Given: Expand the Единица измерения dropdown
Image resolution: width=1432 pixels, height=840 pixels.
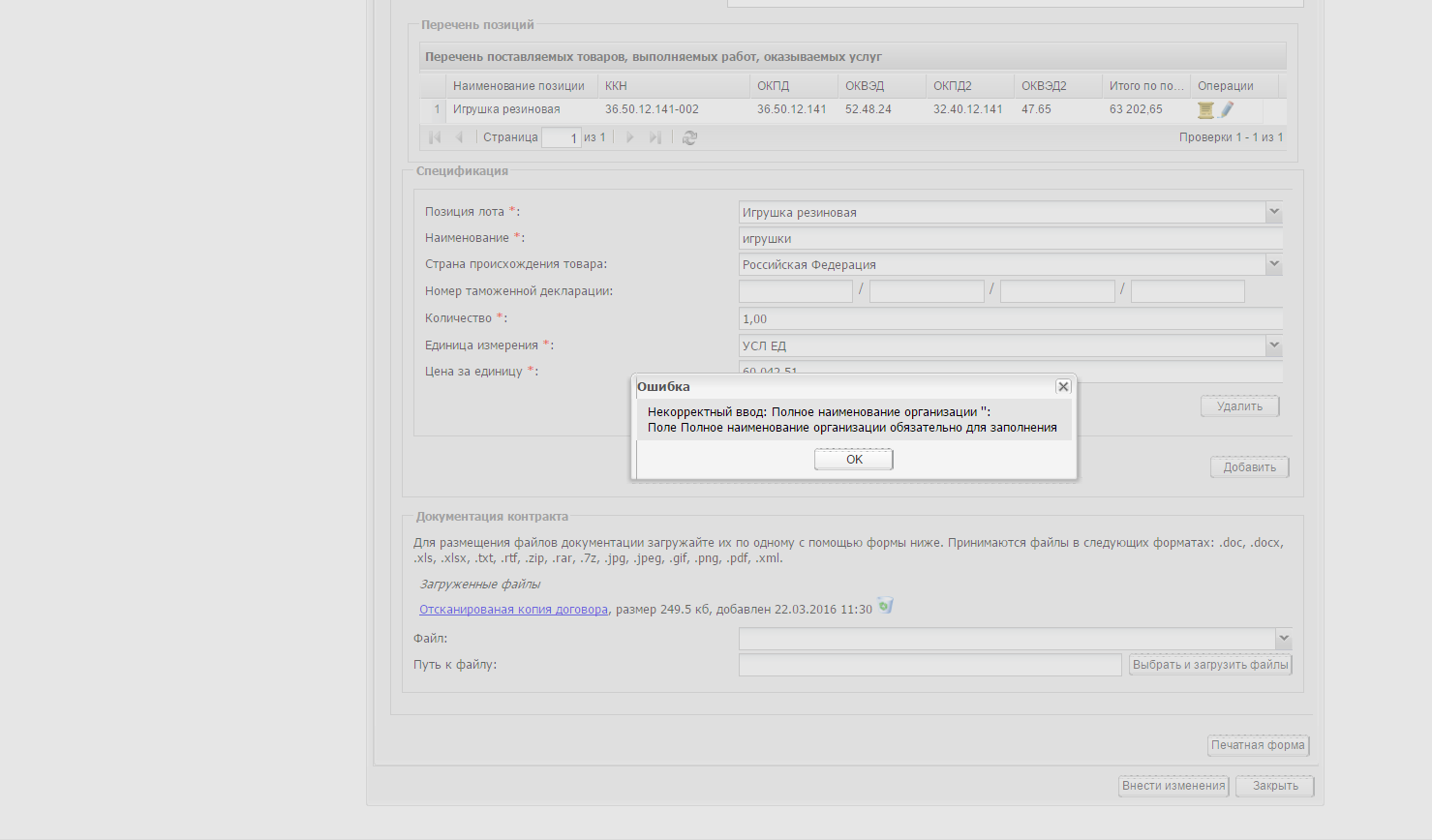Looking at the screenshot, I should pos(1274,345).
